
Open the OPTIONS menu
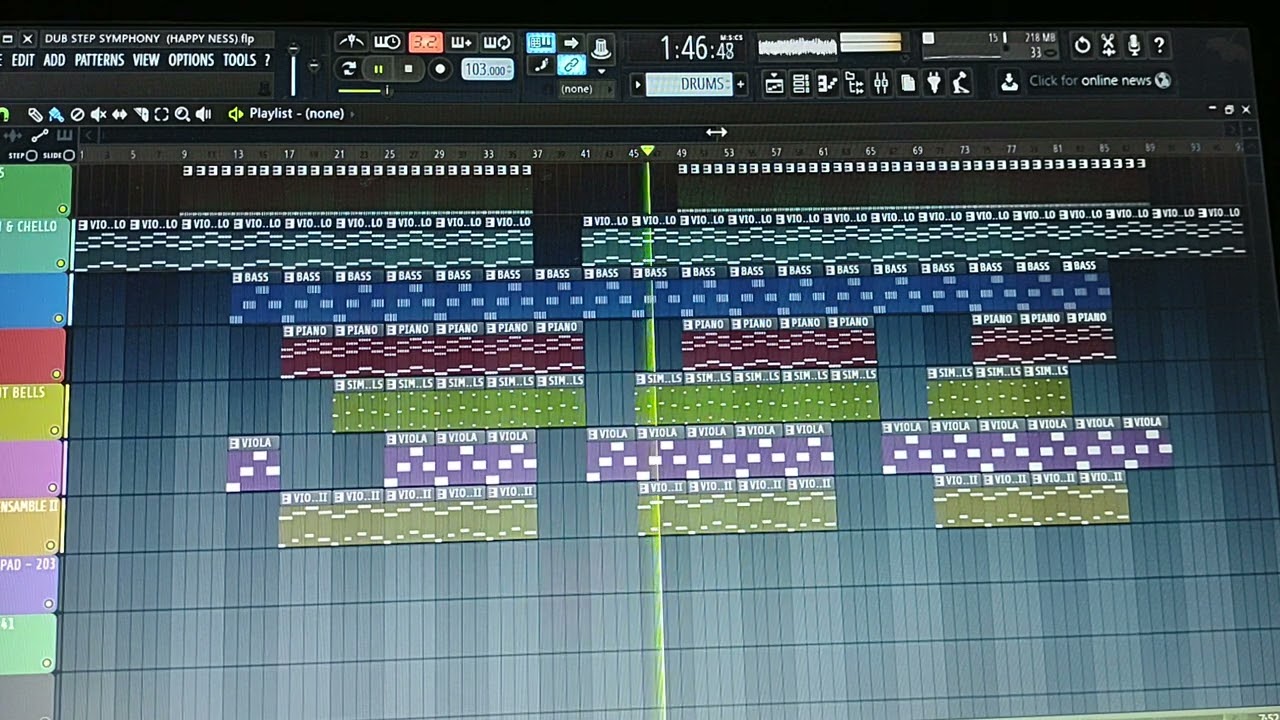191,60
